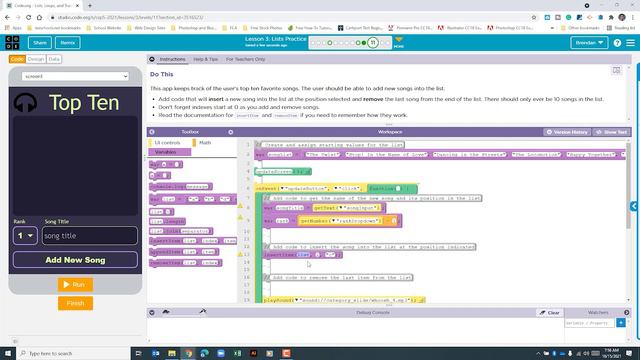
Task: Click the debug slow turtle speed icon
Action: 166,312
